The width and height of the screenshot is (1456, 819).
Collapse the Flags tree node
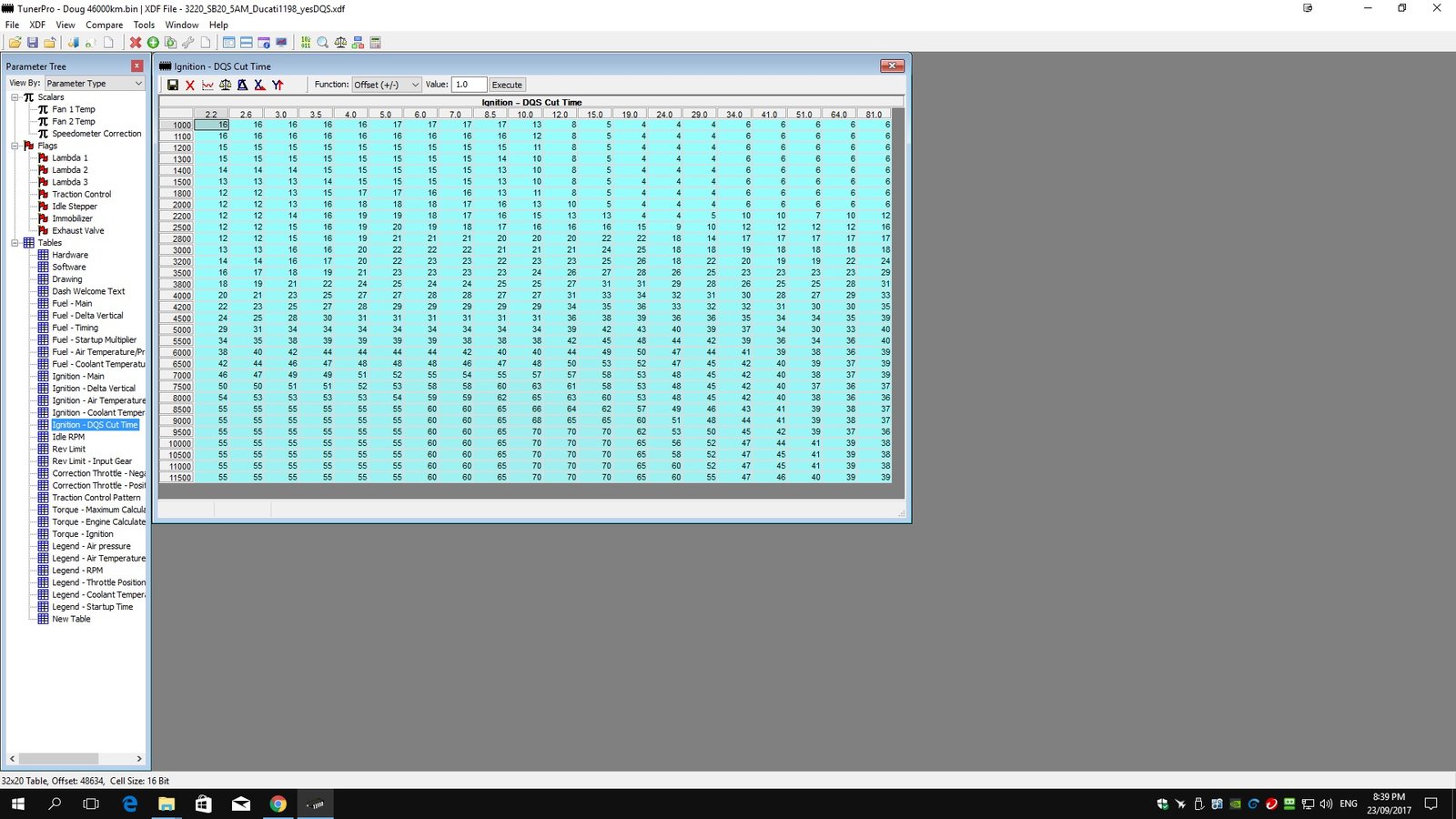point(15,146)
